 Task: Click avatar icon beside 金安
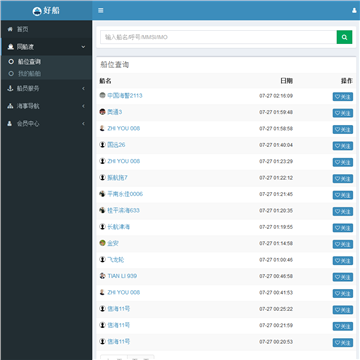(103, 243)
